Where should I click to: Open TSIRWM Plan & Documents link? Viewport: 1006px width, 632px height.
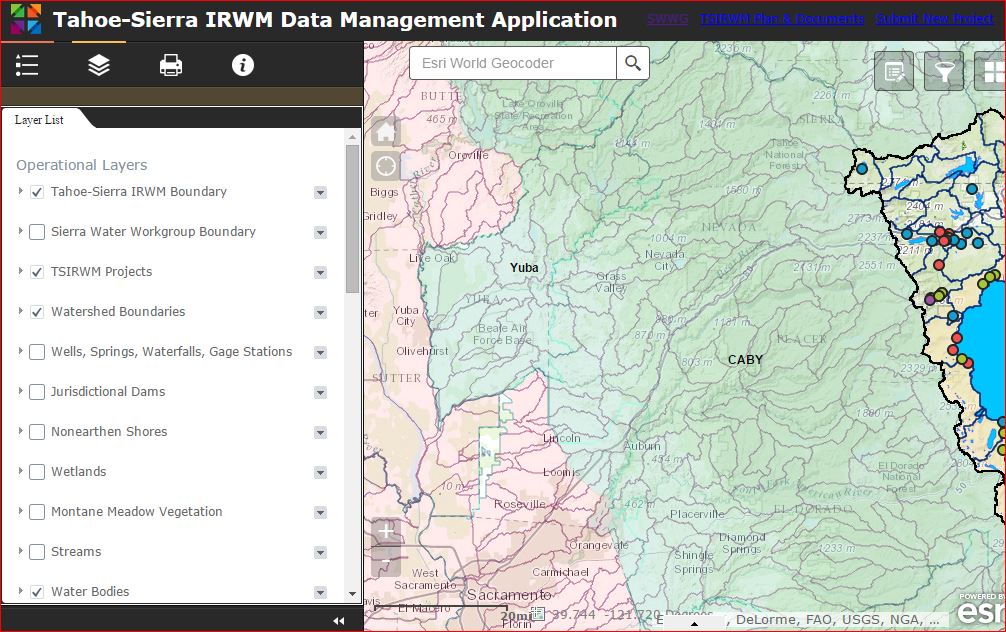pyautogui.click(x=781, y=19)
